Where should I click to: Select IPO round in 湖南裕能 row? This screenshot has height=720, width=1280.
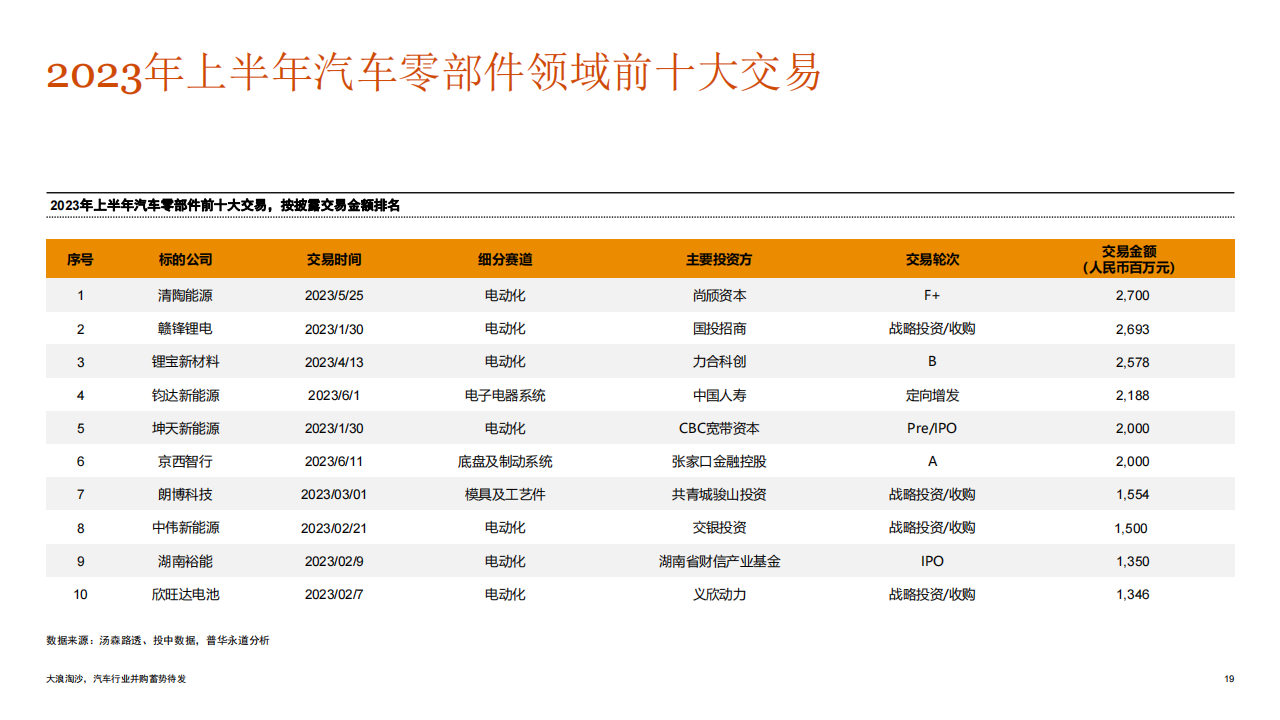click(932, 561)
